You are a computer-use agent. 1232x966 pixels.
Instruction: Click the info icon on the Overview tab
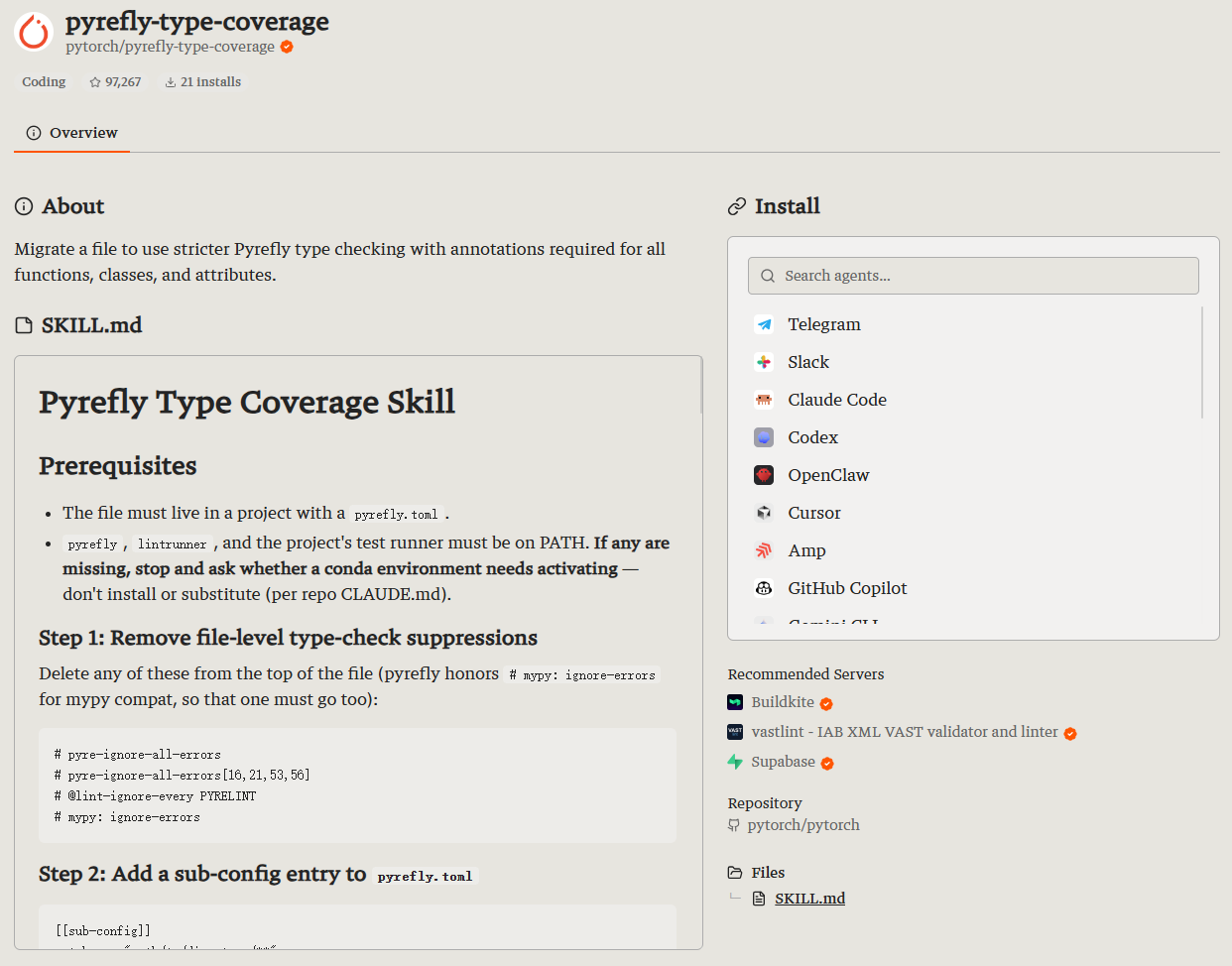tap(34, 133)
